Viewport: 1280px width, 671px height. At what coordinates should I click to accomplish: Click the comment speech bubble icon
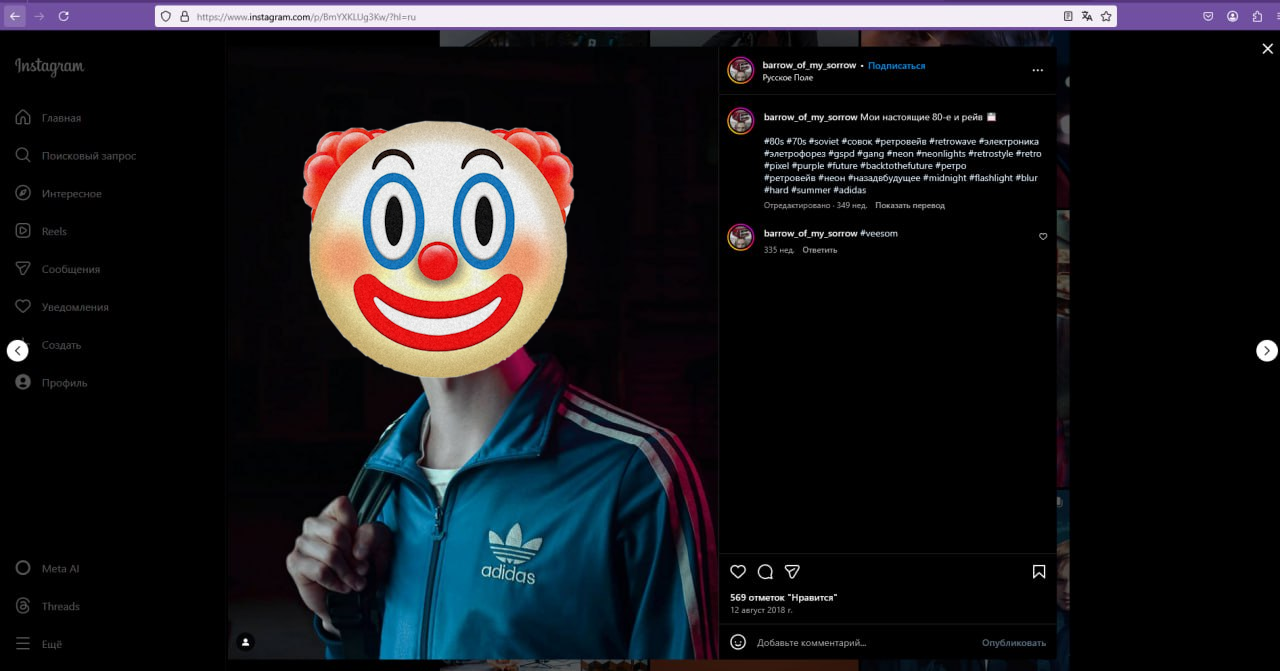tap(765, 572)
